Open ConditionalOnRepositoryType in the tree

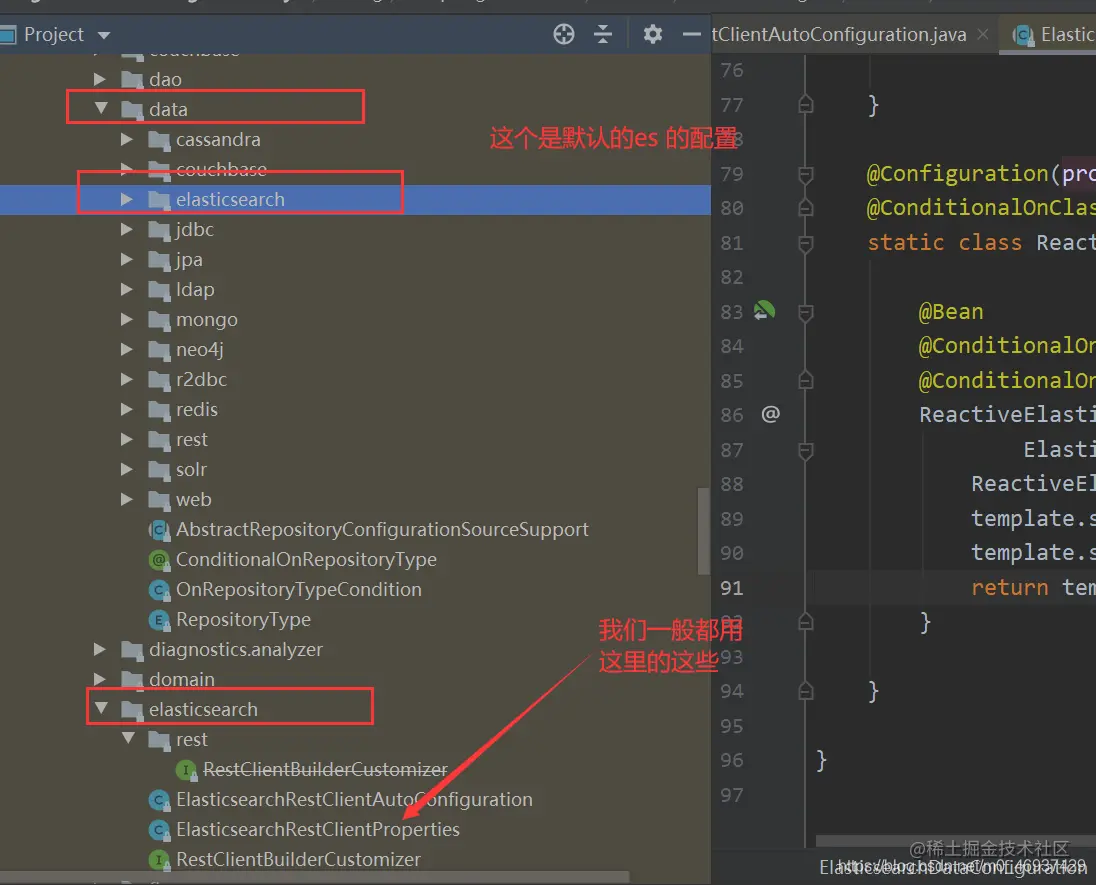306,559
